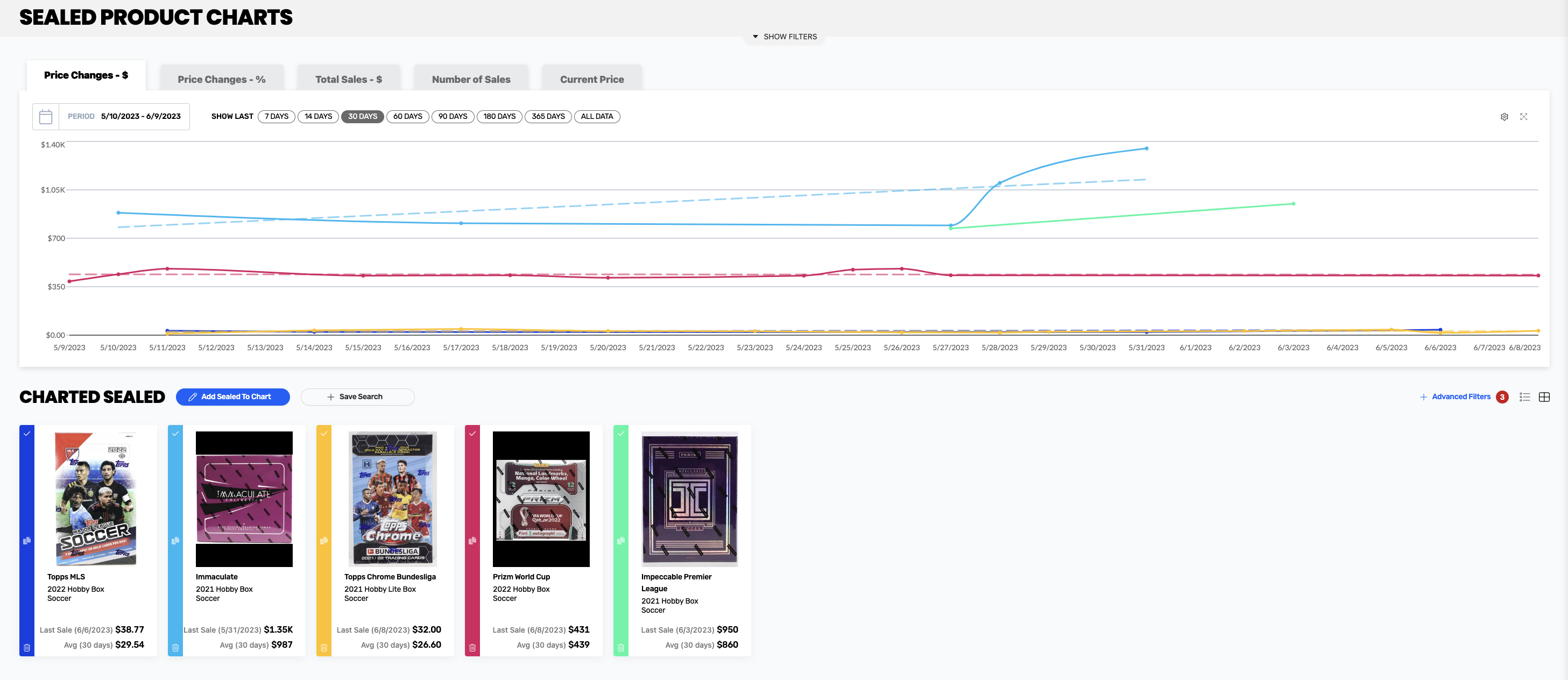Screen dimensions: 1568x680
Task: Open the calendar date picker icon
Action: (46, 116)
